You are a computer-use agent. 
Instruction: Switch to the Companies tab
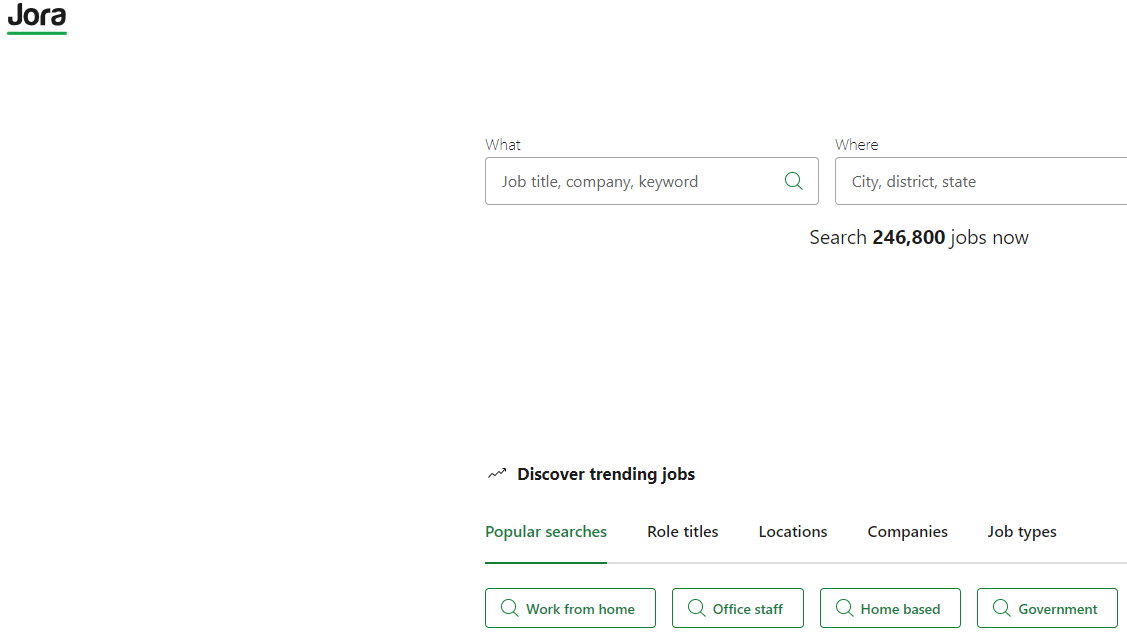908,532
